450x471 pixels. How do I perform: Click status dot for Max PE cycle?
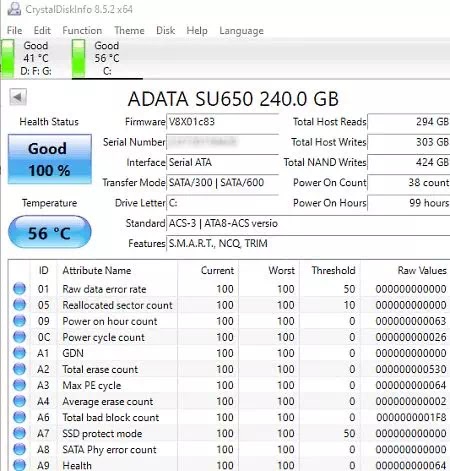(x=19, y=385)
